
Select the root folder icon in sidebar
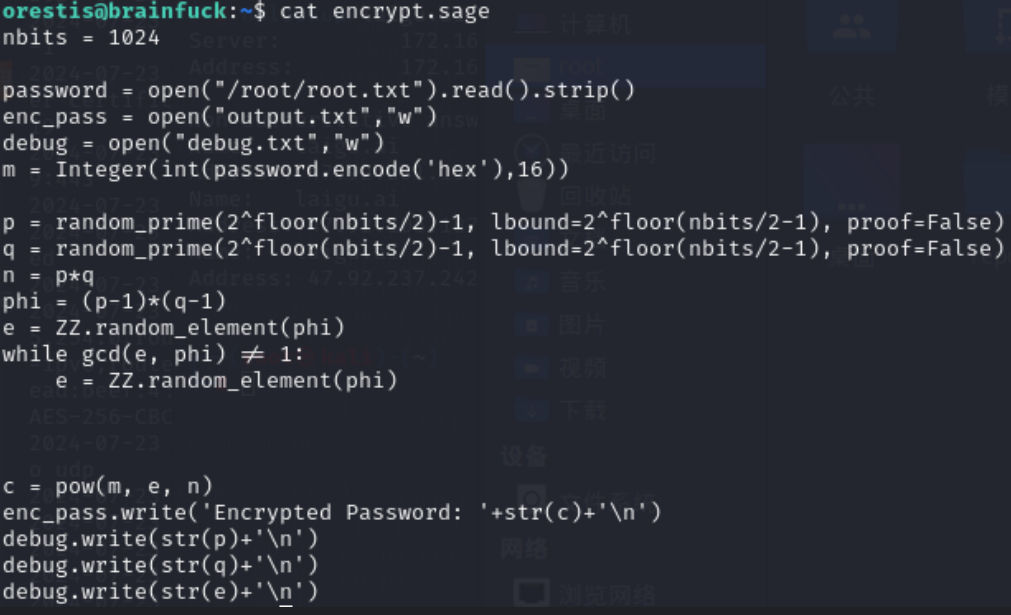point(533,66)
